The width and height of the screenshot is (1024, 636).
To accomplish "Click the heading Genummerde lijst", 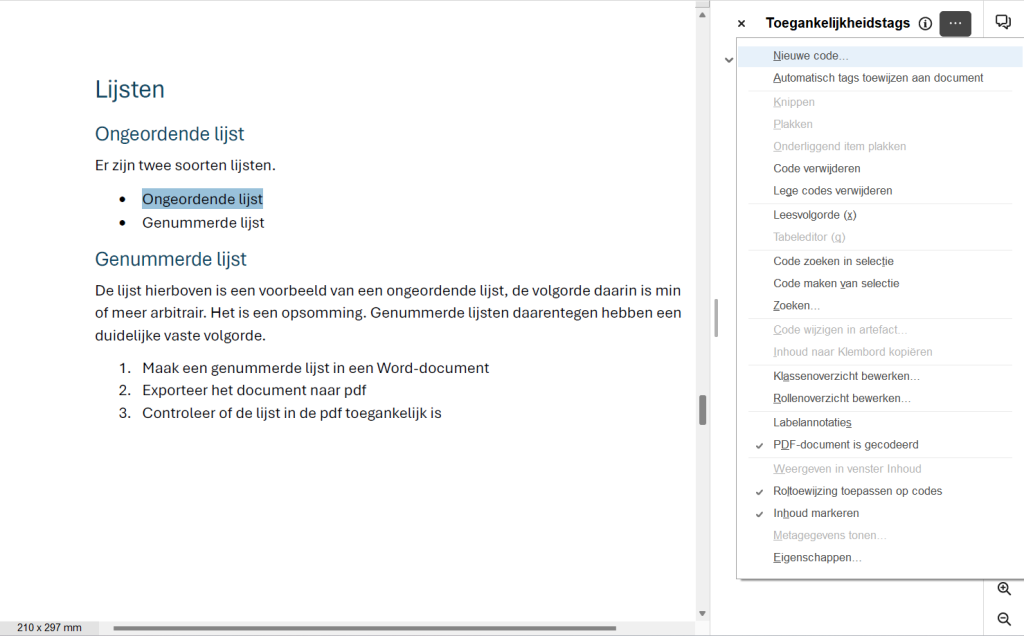I will tap(170, 259).
